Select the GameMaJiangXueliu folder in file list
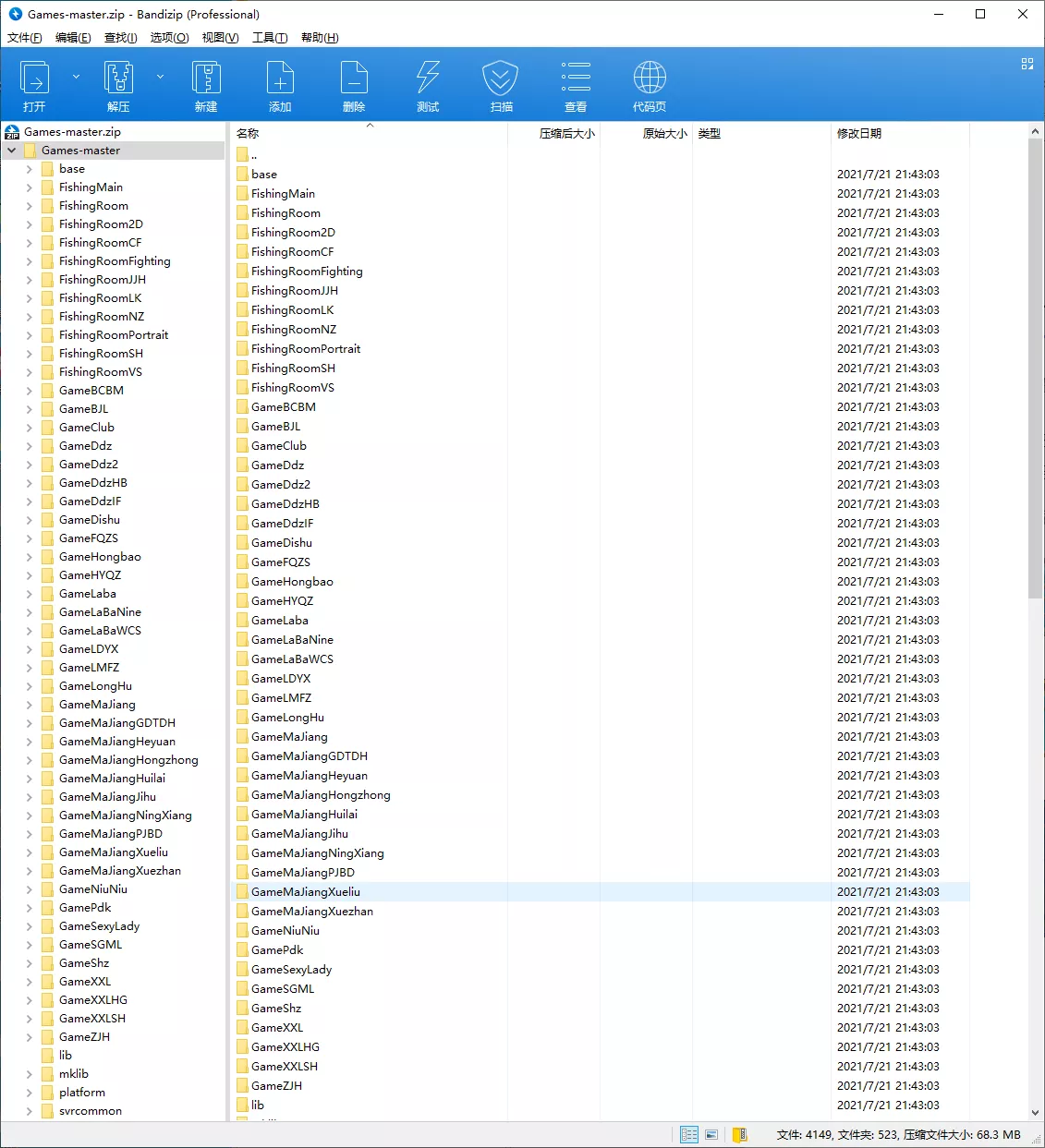Screen dimensions: 1045x1148 tap(306, 892)
